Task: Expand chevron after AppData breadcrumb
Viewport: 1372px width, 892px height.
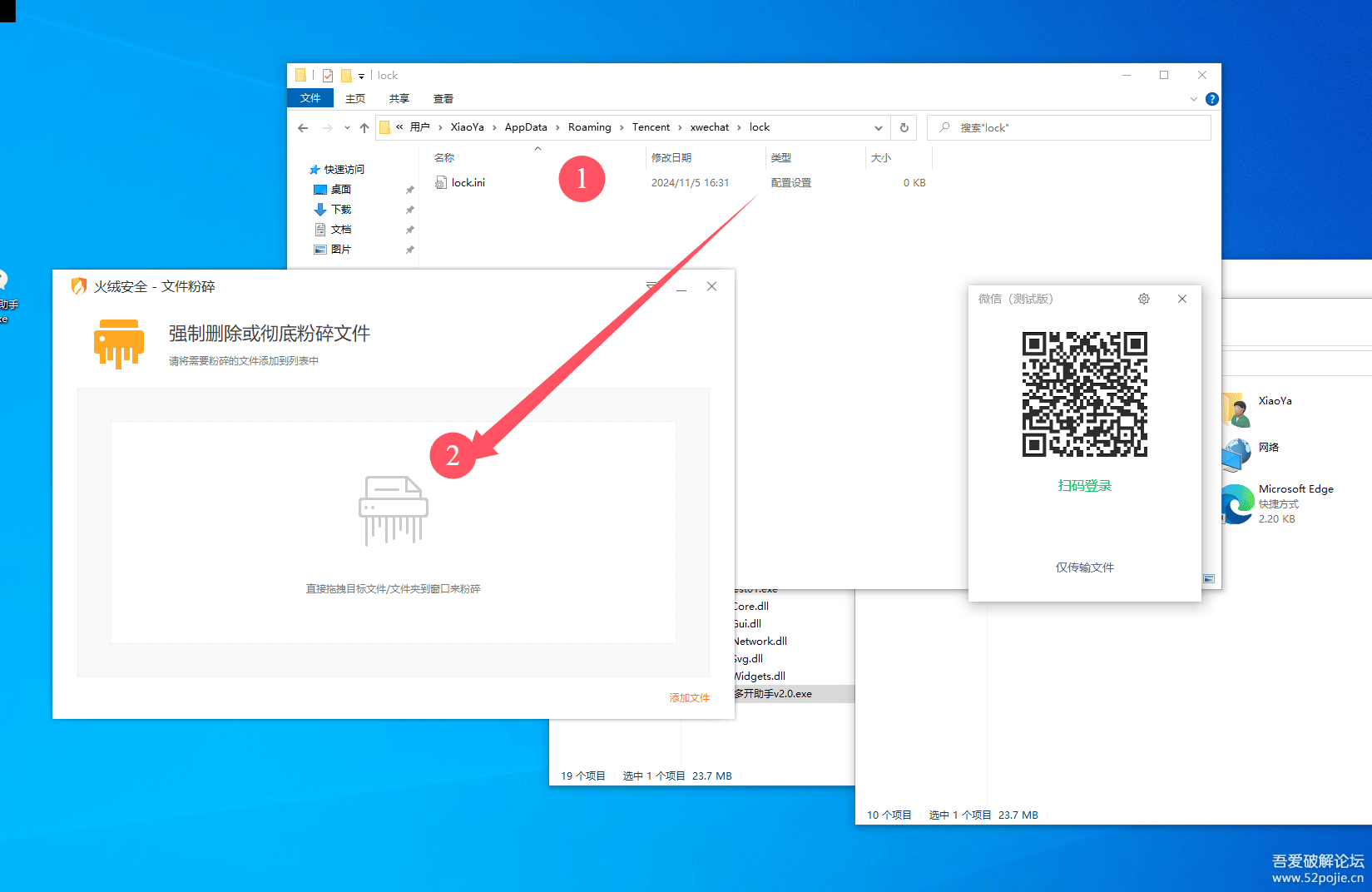Action: 557,127
